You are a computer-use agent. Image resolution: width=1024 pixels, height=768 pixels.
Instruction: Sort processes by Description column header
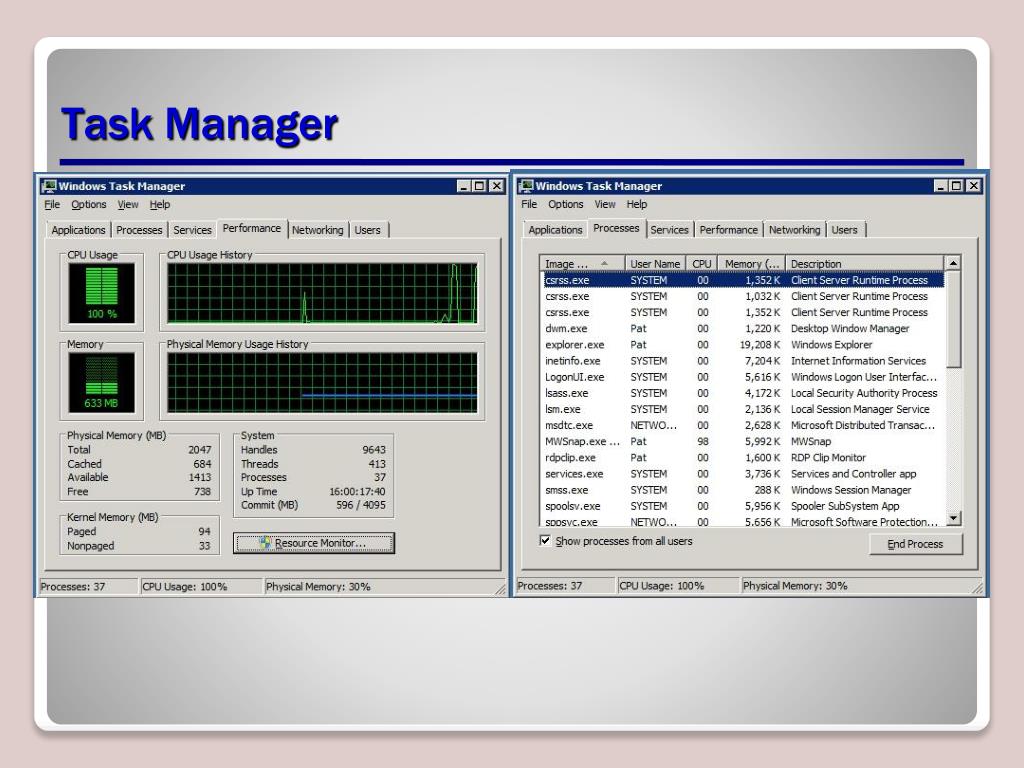click(x=865, y=264)
